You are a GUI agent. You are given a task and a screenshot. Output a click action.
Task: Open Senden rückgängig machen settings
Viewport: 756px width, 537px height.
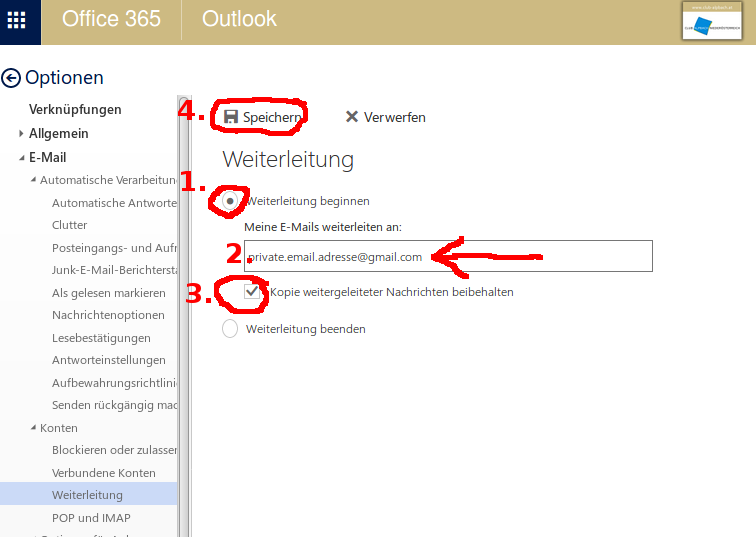(114, 405)
